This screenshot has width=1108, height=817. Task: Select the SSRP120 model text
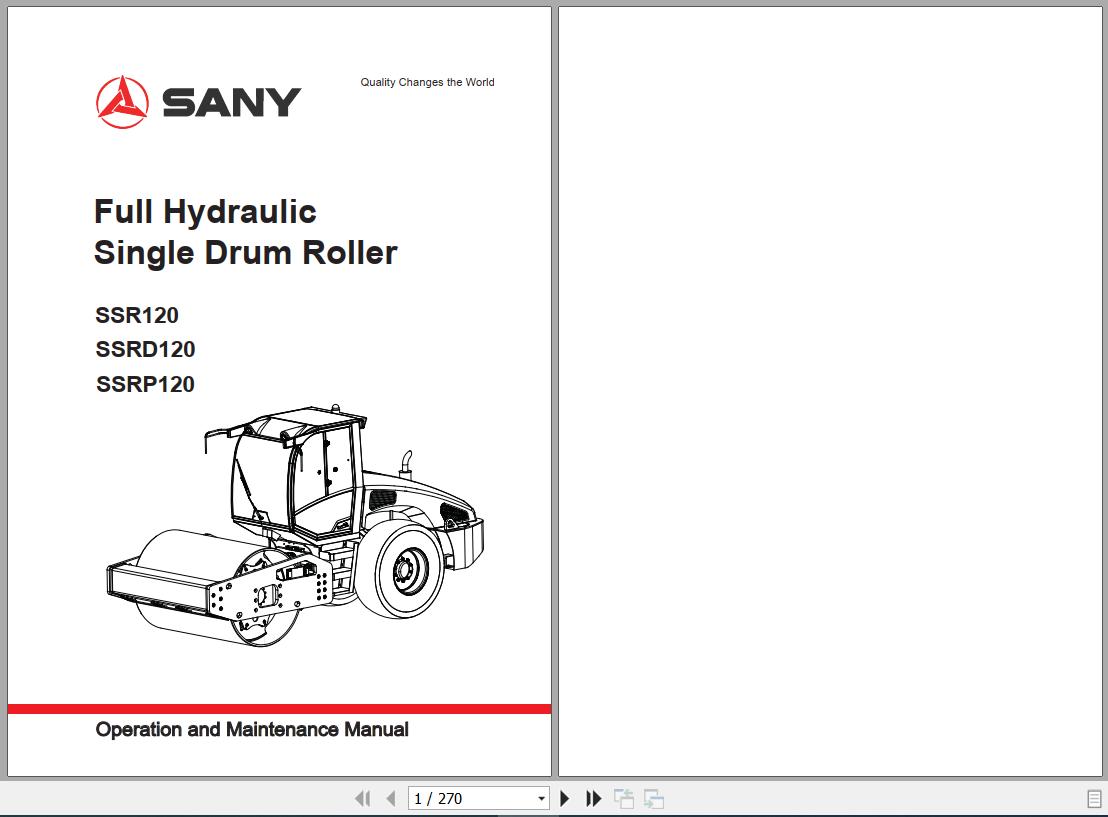point(146,384)
